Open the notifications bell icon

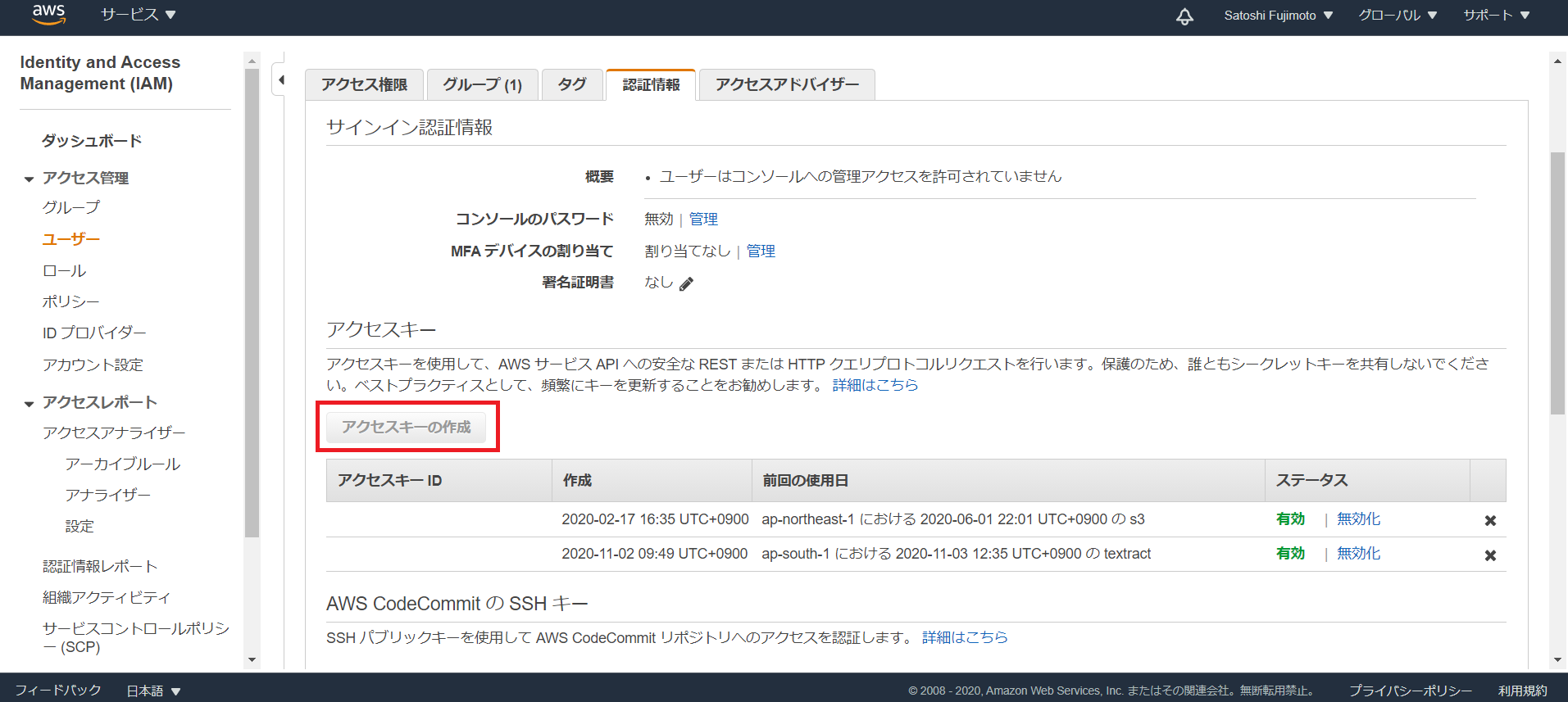click(1184, 16)
